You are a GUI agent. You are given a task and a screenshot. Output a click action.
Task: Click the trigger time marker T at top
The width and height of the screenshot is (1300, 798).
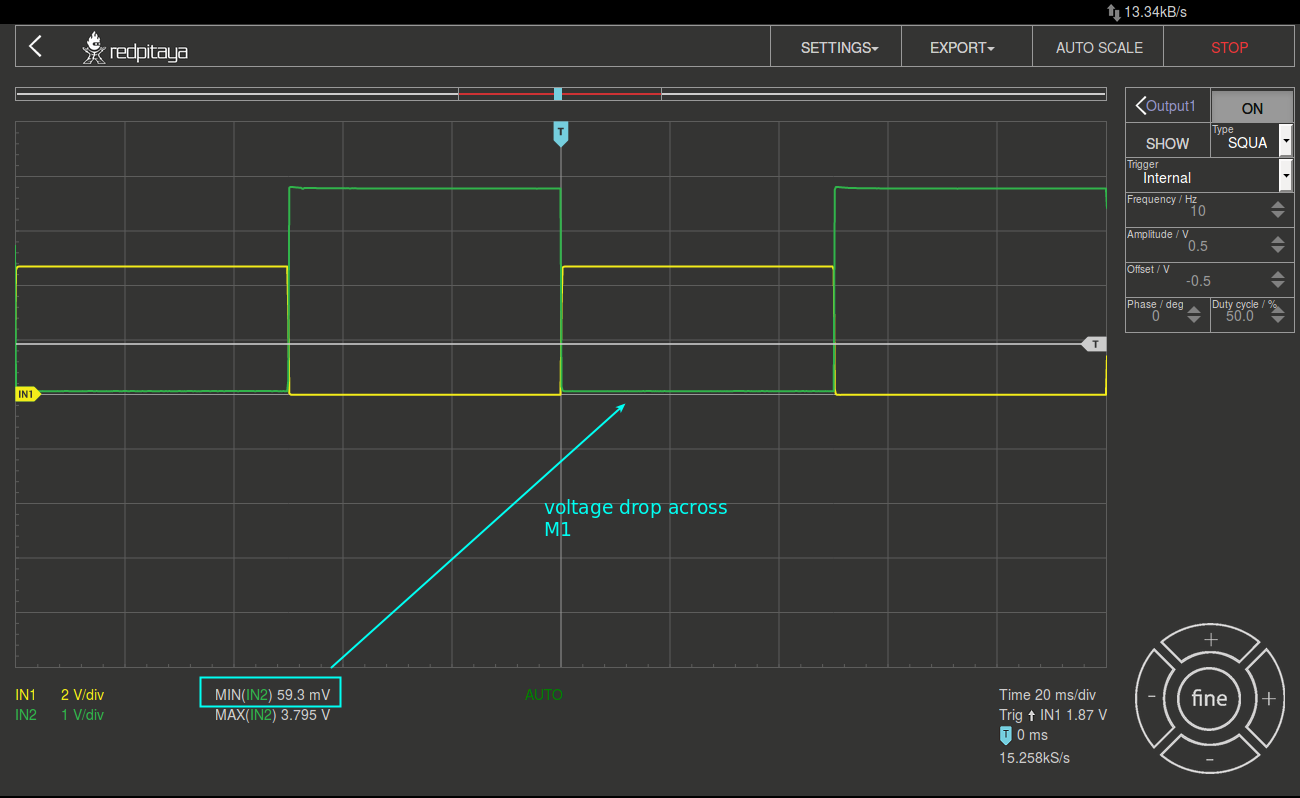pyautogui.click(x=560, y=134)
